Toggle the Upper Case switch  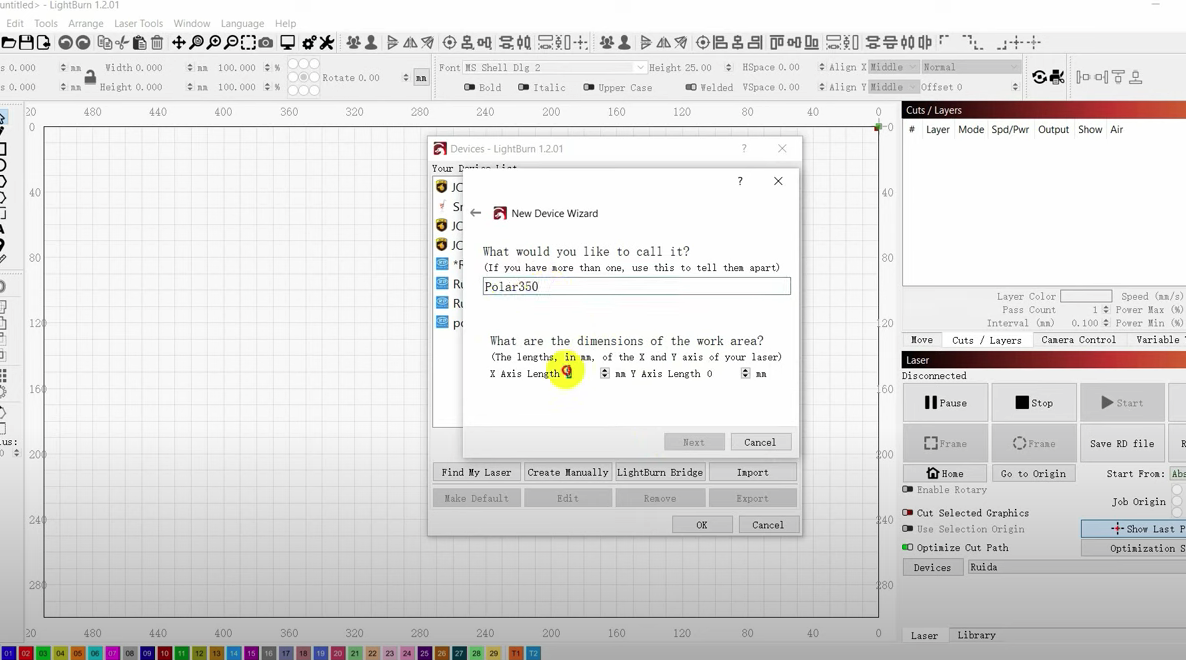pyautogui.click(x=588, y=87)
